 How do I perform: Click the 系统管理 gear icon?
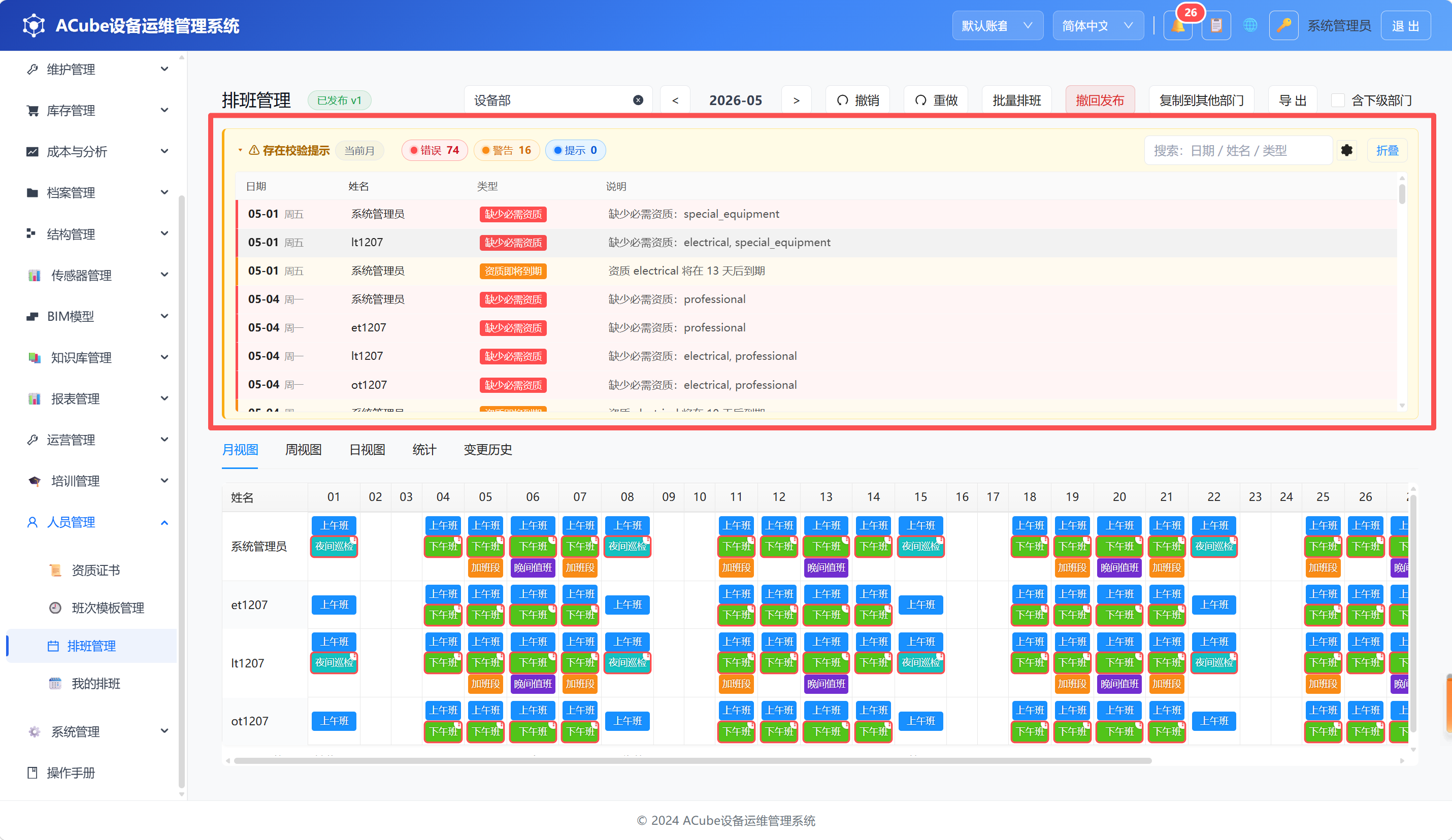35,732
